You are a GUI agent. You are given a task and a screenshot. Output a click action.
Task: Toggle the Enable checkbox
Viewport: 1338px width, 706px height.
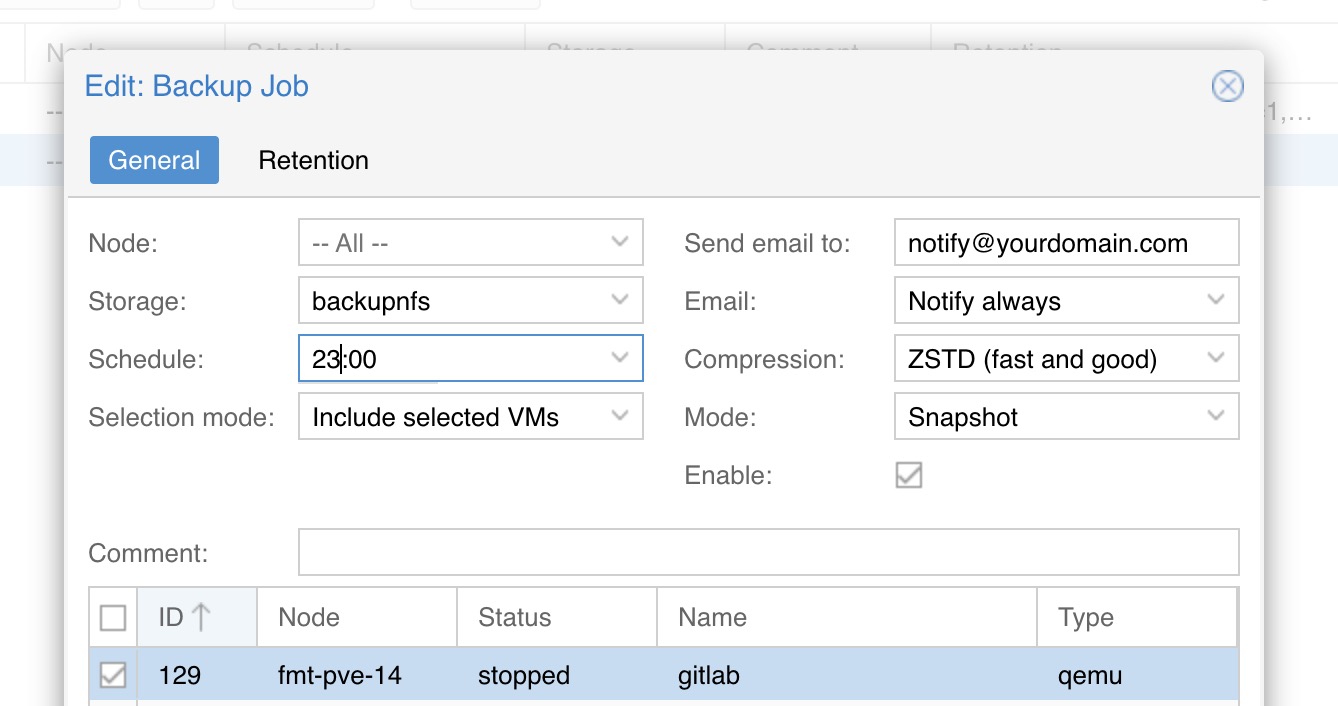[908, 475]
